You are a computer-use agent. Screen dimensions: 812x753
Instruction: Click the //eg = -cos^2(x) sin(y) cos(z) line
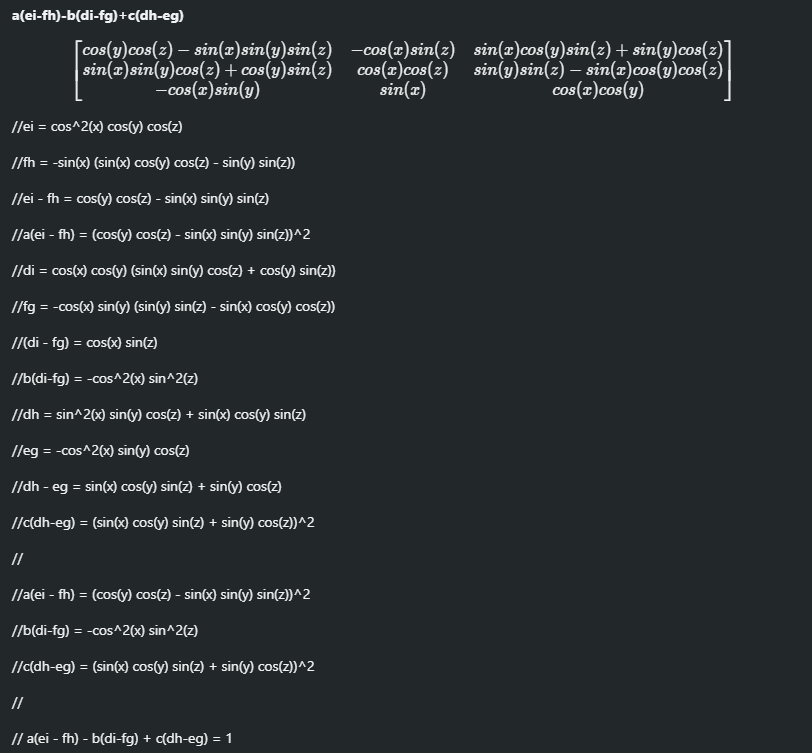(x=101, y=451)
